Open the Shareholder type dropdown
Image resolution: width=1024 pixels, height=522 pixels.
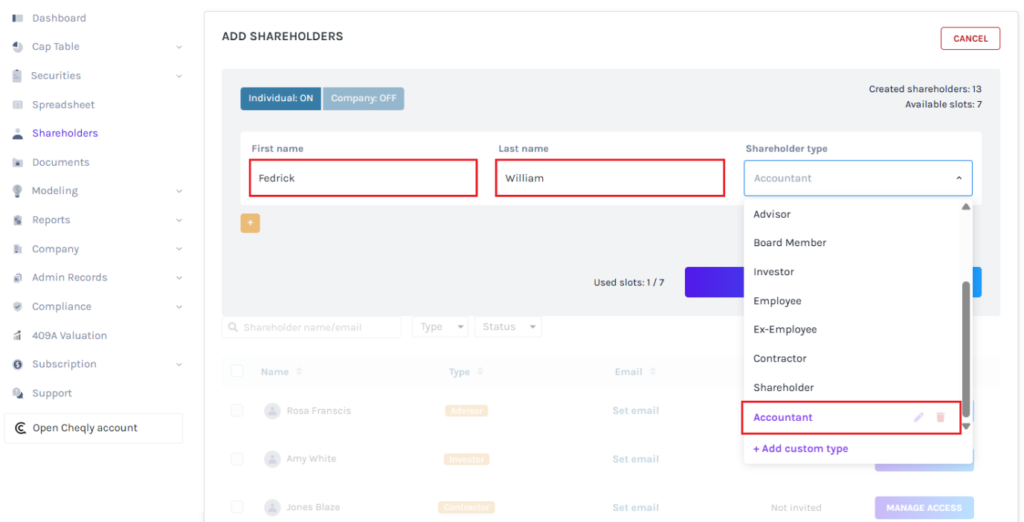(x=857, y=178)
